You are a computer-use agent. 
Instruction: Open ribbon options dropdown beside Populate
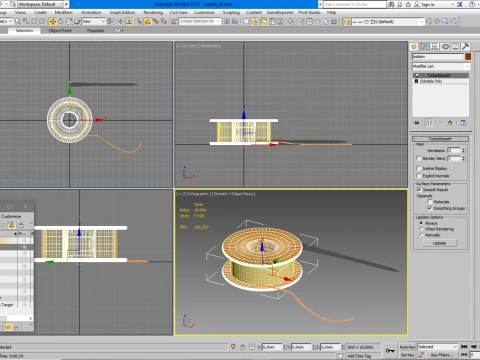pyautogui.click(x=119, y=30)
